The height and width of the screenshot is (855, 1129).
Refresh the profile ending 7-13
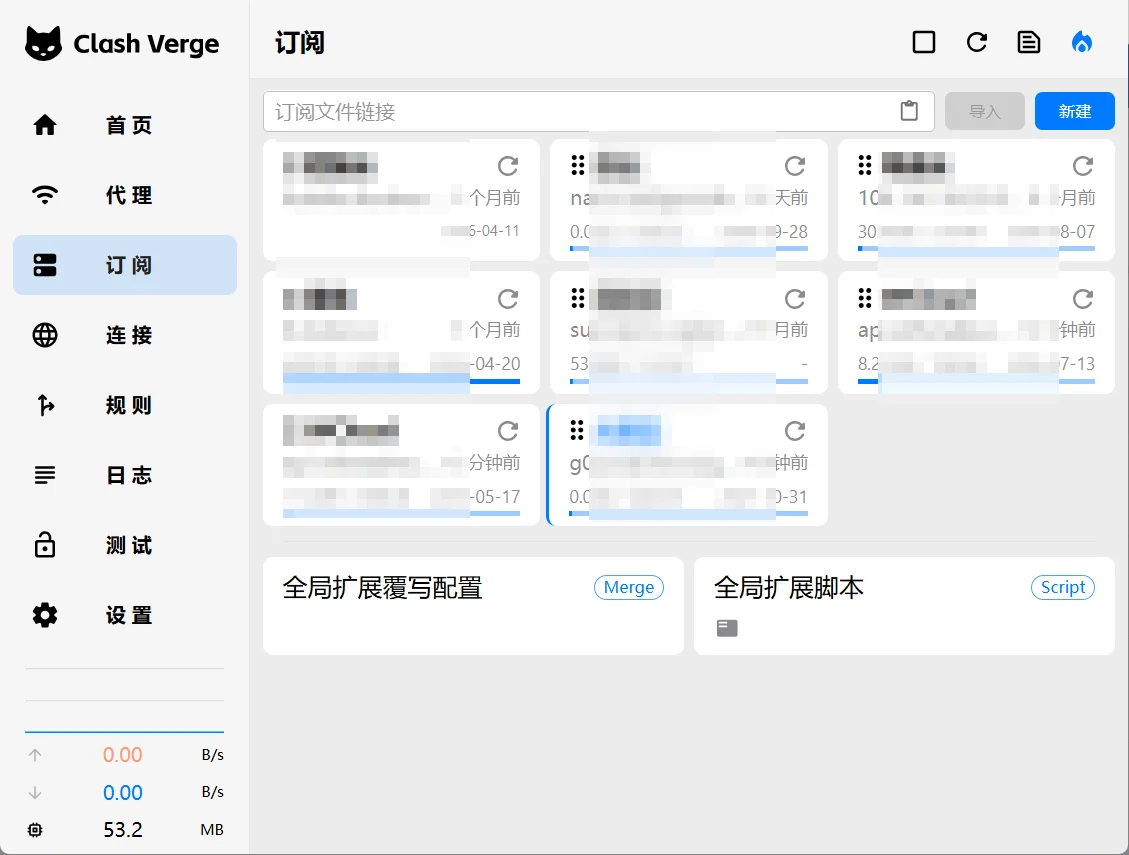(x=1083, y=299)
